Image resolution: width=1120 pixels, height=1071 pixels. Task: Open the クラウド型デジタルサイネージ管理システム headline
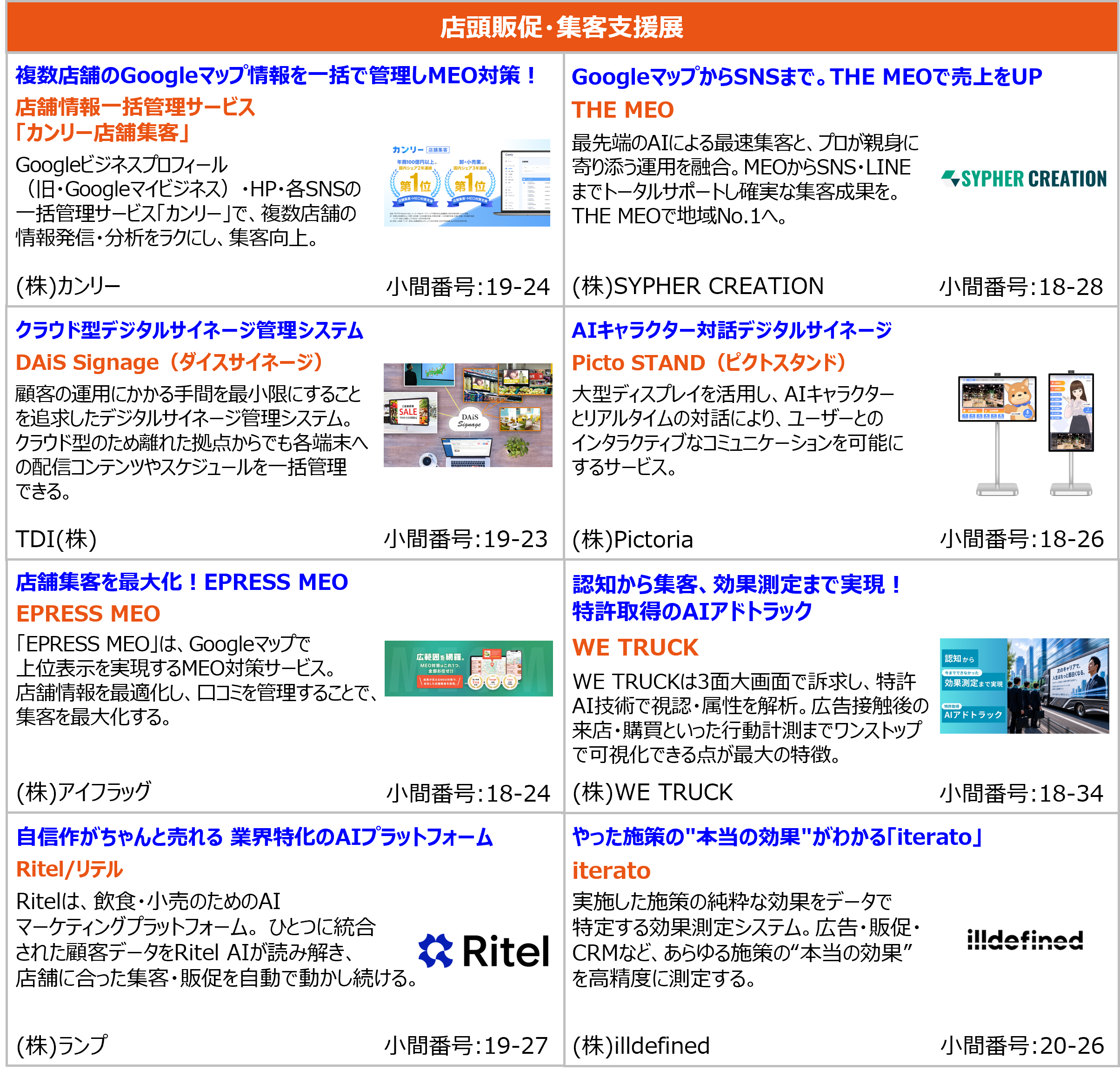point(189,330)
